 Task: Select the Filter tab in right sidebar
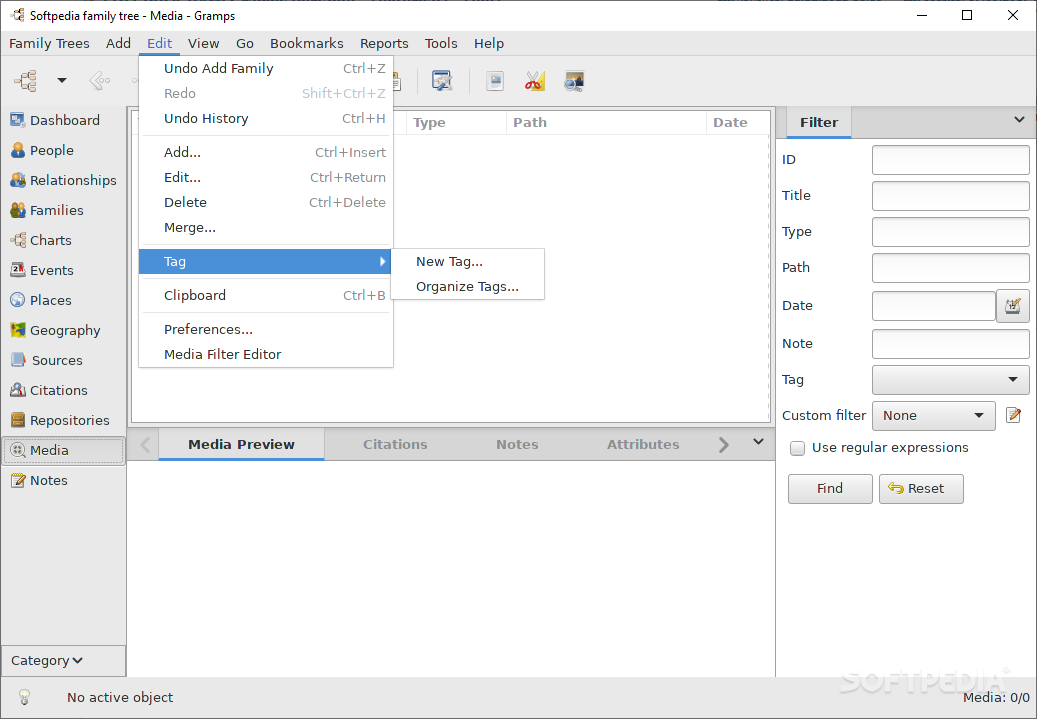[x=818, y=122]
